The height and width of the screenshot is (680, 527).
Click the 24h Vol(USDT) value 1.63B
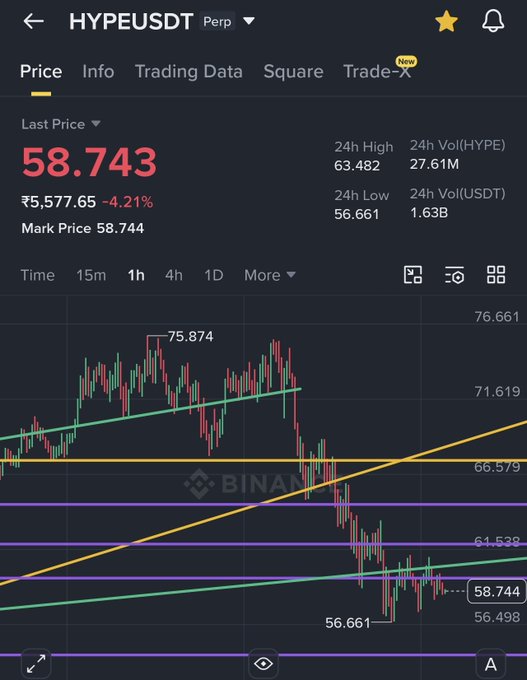coord(429,213)
